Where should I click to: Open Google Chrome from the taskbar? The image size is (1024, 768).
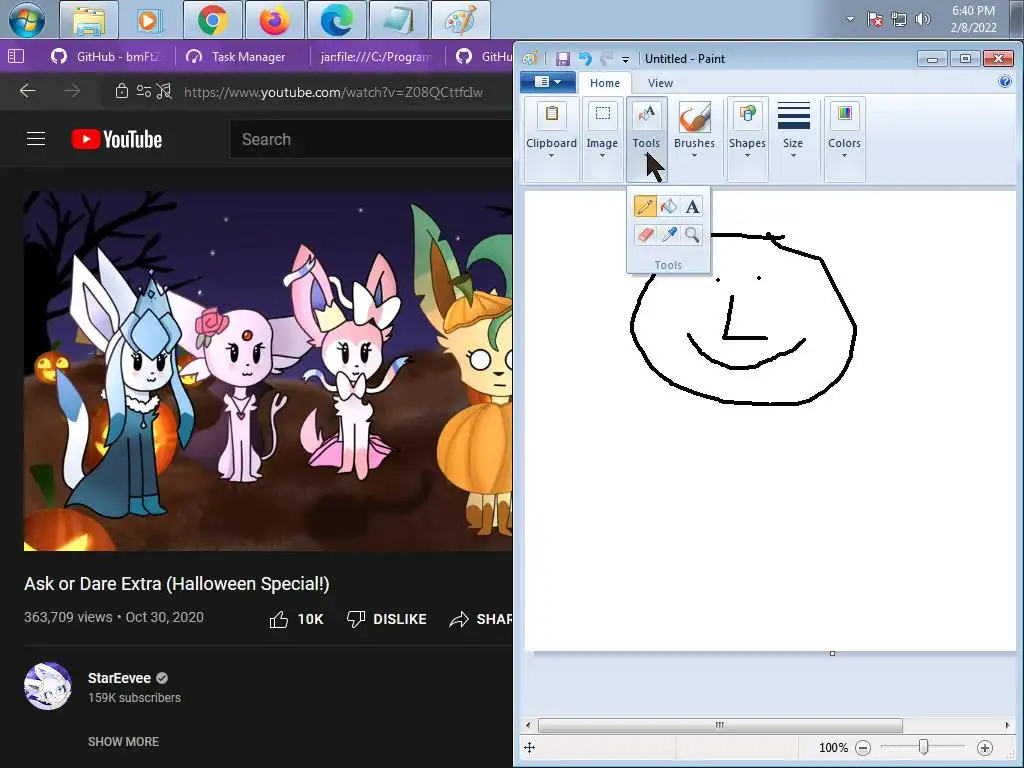212,20
